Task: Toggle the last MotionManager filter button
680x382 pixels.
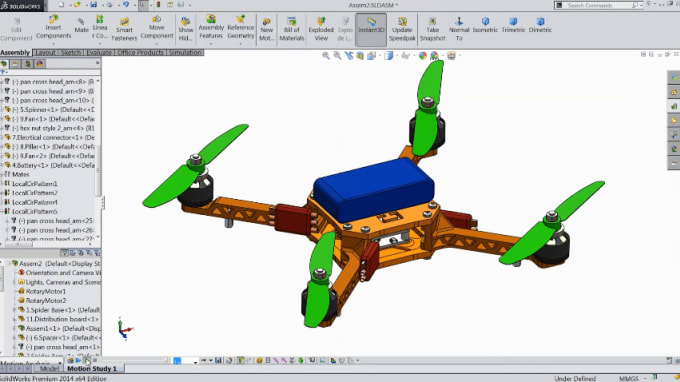Action: click(97, 252)
